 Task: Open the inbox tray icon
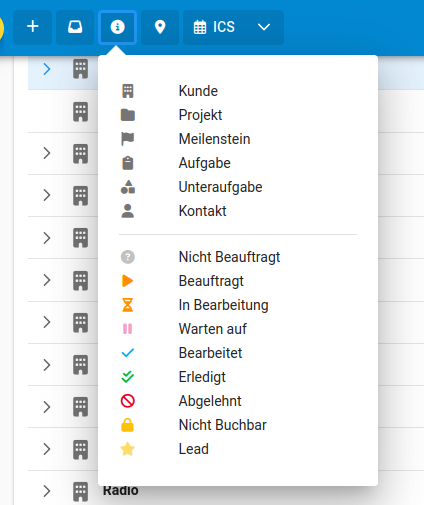[75, 27]
